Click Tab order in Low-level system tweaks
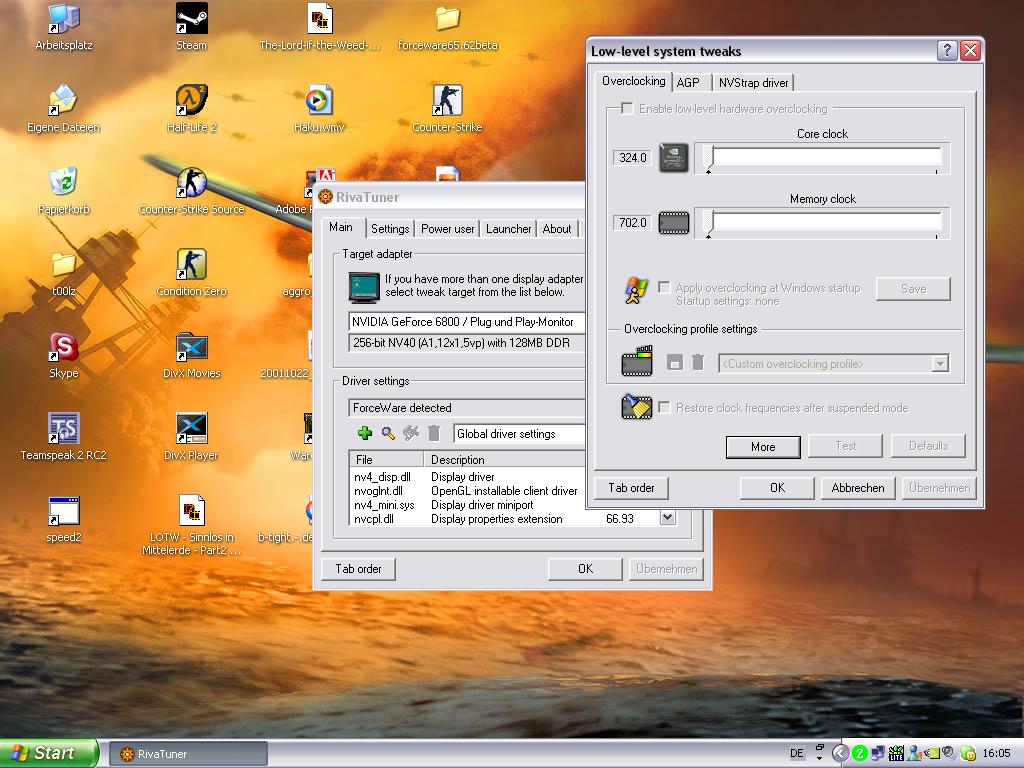This screenshot has height=768, width=1024. [631, 488]
